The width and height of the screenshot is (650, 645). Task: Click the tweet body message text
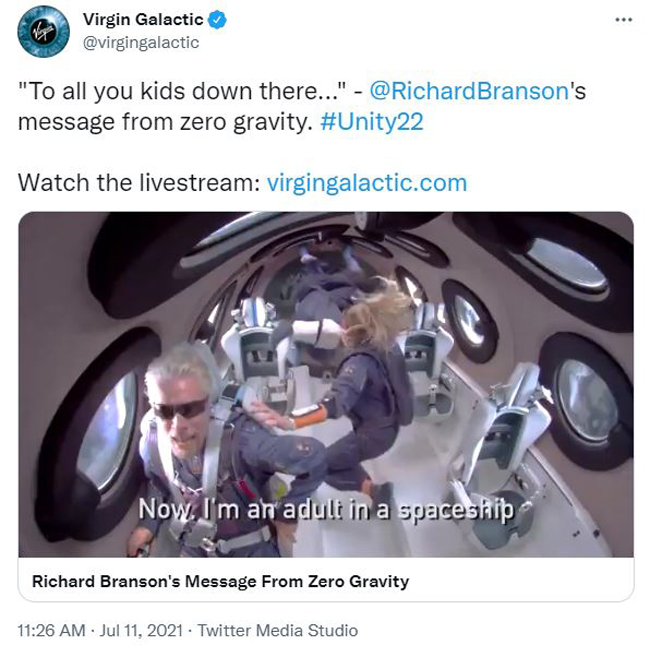tap(302, 106)
